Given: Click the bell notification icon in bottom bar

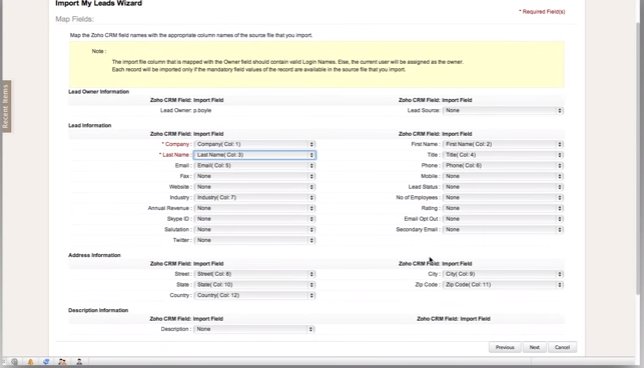Looking at the screenshot, I should click(x=30, y=361).
